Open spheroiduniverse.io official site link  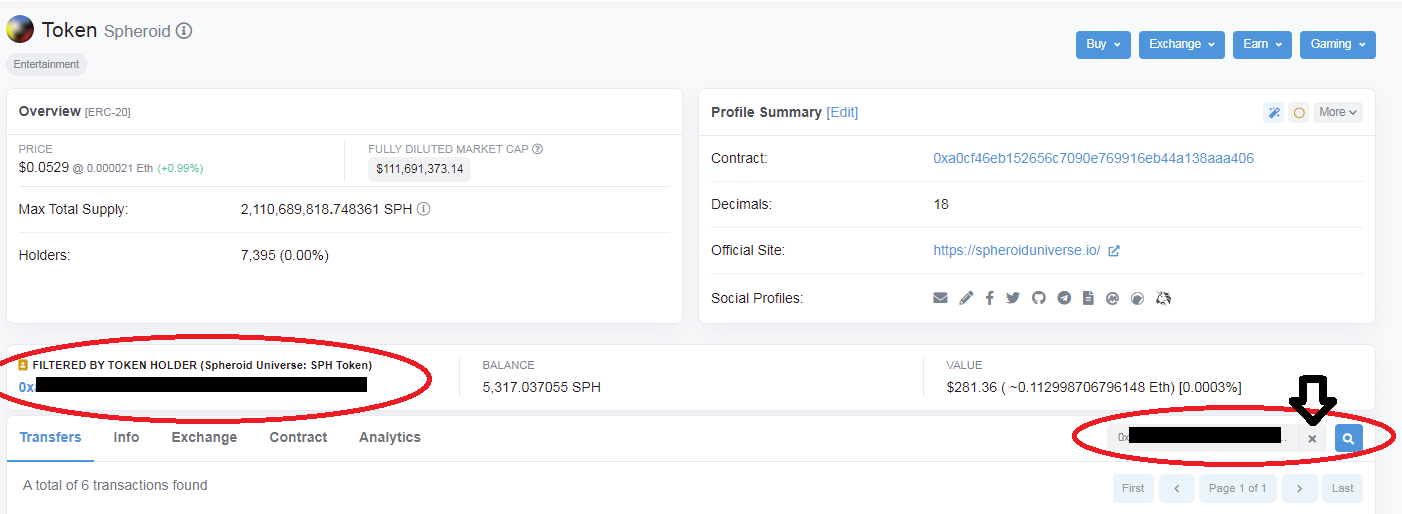[1016, 251]
